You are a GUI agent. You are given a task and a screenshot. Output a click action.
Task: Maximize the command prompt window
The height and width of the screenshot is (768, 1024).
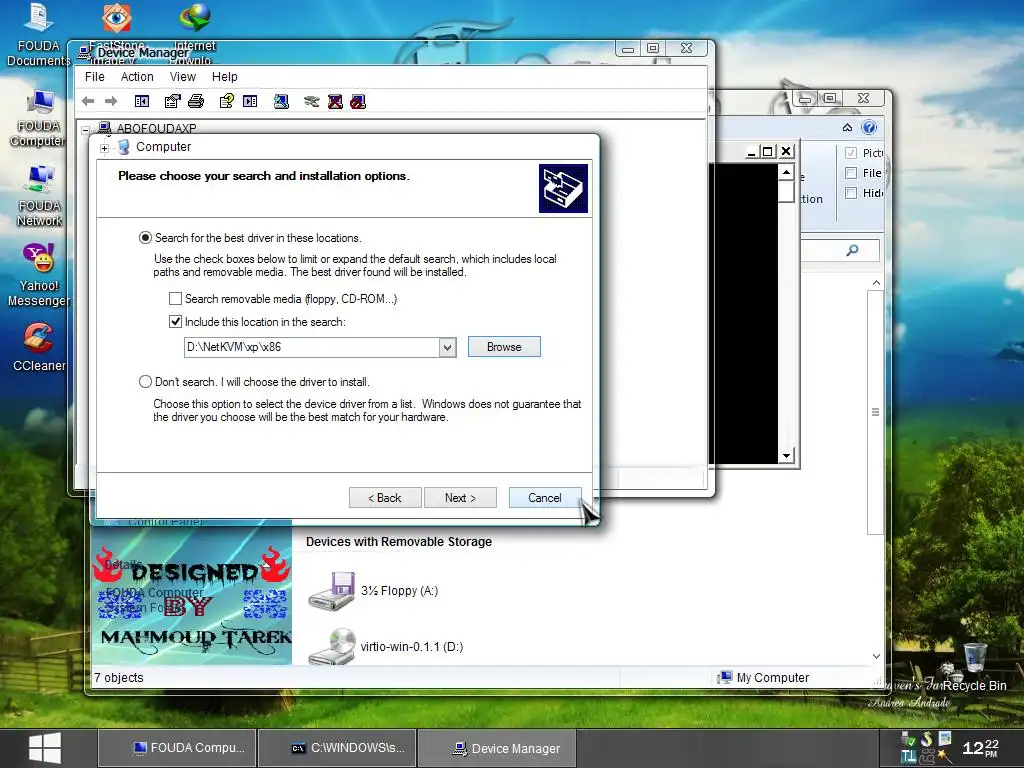tap(768, 152)
